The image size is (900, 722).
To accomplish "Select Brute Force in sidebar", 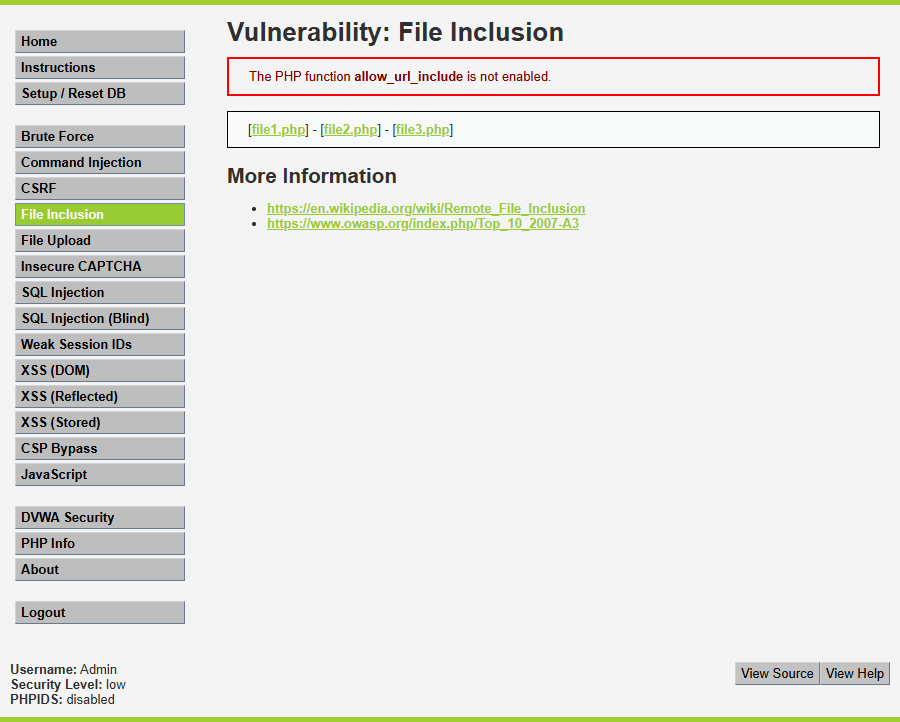I will point(100,137).
